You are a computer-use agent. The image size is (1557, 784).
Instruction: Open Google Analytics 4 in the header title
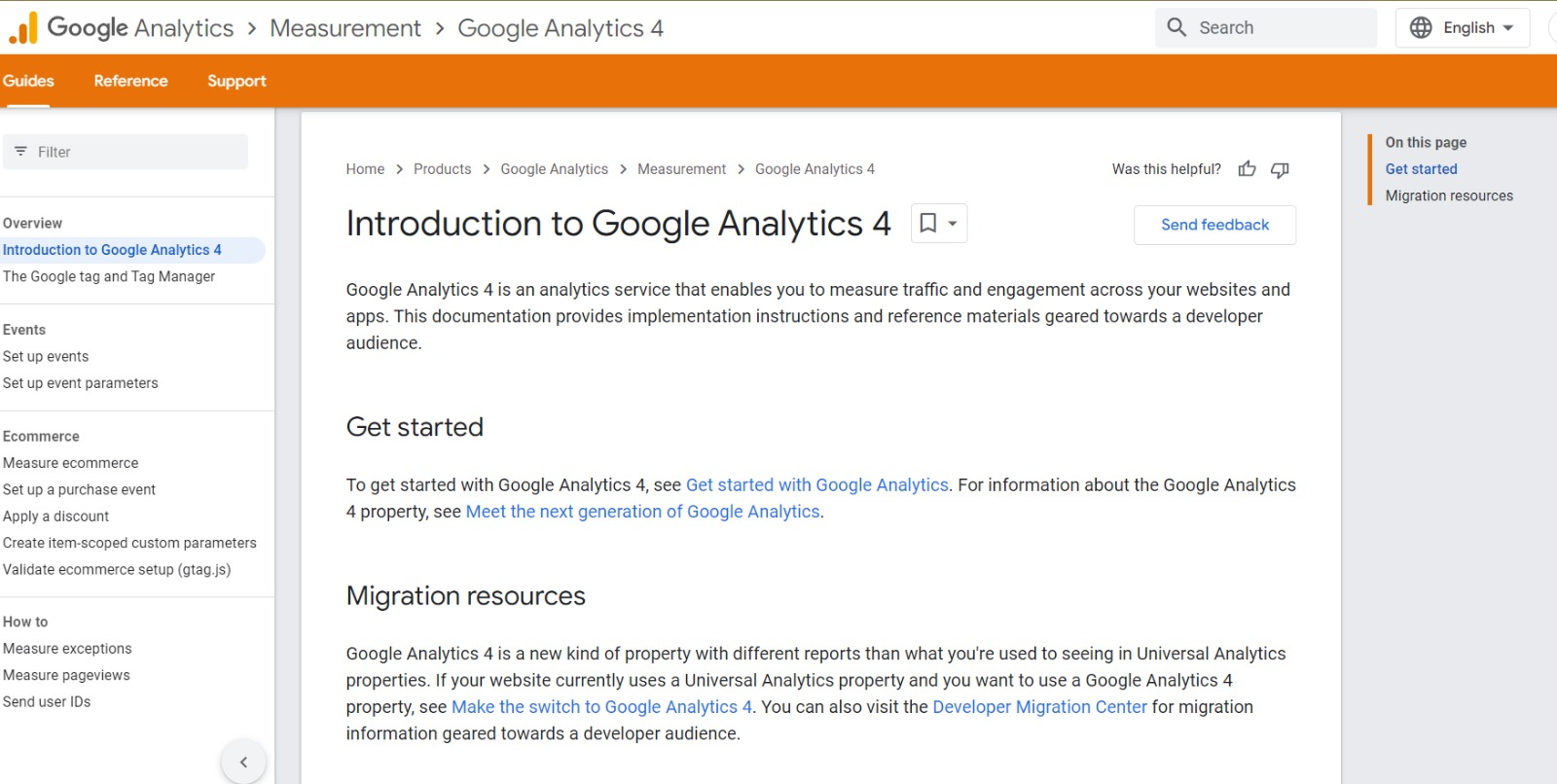click(561, 28)
